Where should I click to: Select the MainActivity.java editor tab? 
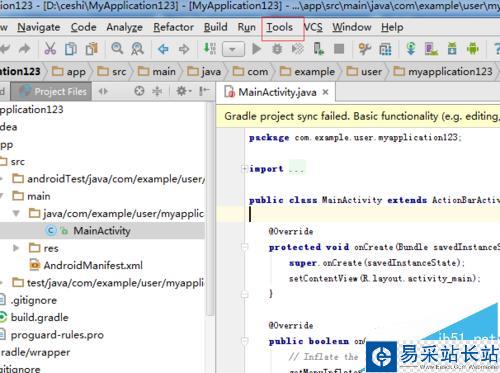275,92
